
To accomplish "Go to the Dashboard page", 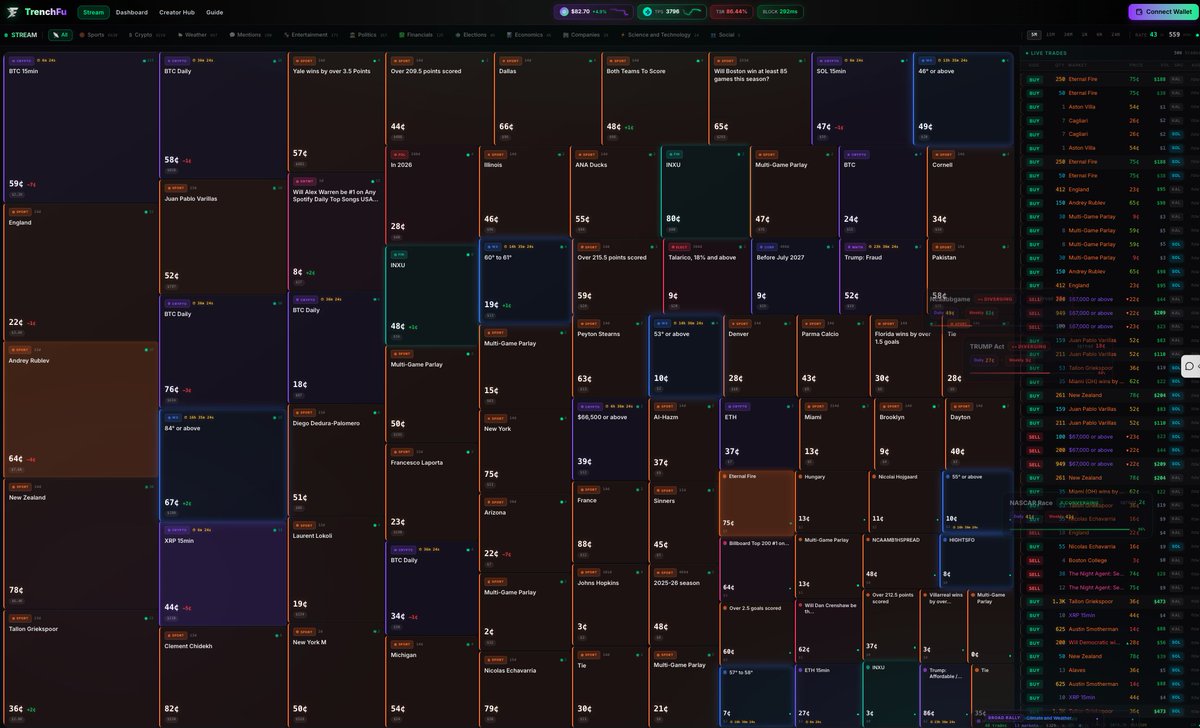I will point(131,12).
